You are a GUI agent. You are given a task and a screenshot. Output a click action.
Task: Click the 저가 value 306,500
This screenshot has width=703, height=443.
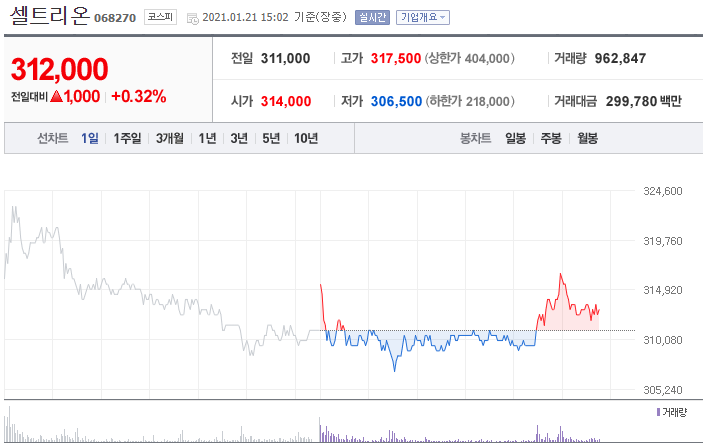(x=396, y=101)
